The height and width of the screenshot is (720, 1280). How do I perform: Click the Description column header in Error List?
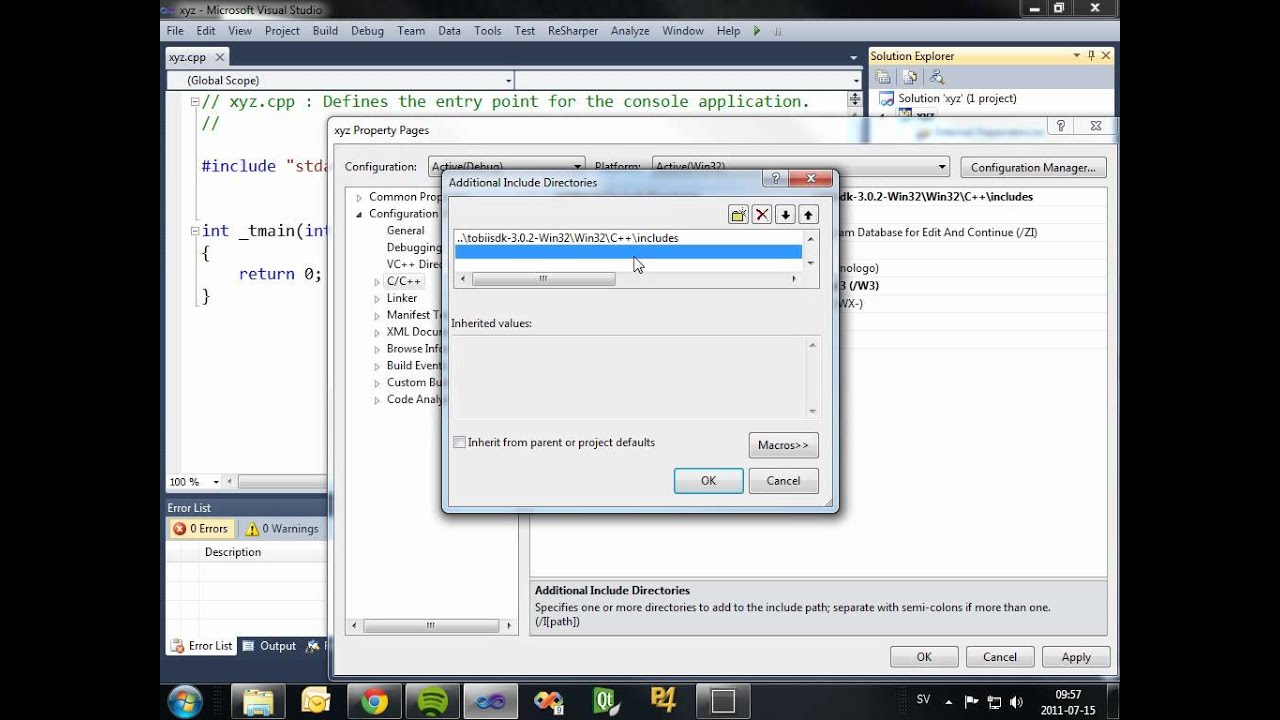point(233,552)
